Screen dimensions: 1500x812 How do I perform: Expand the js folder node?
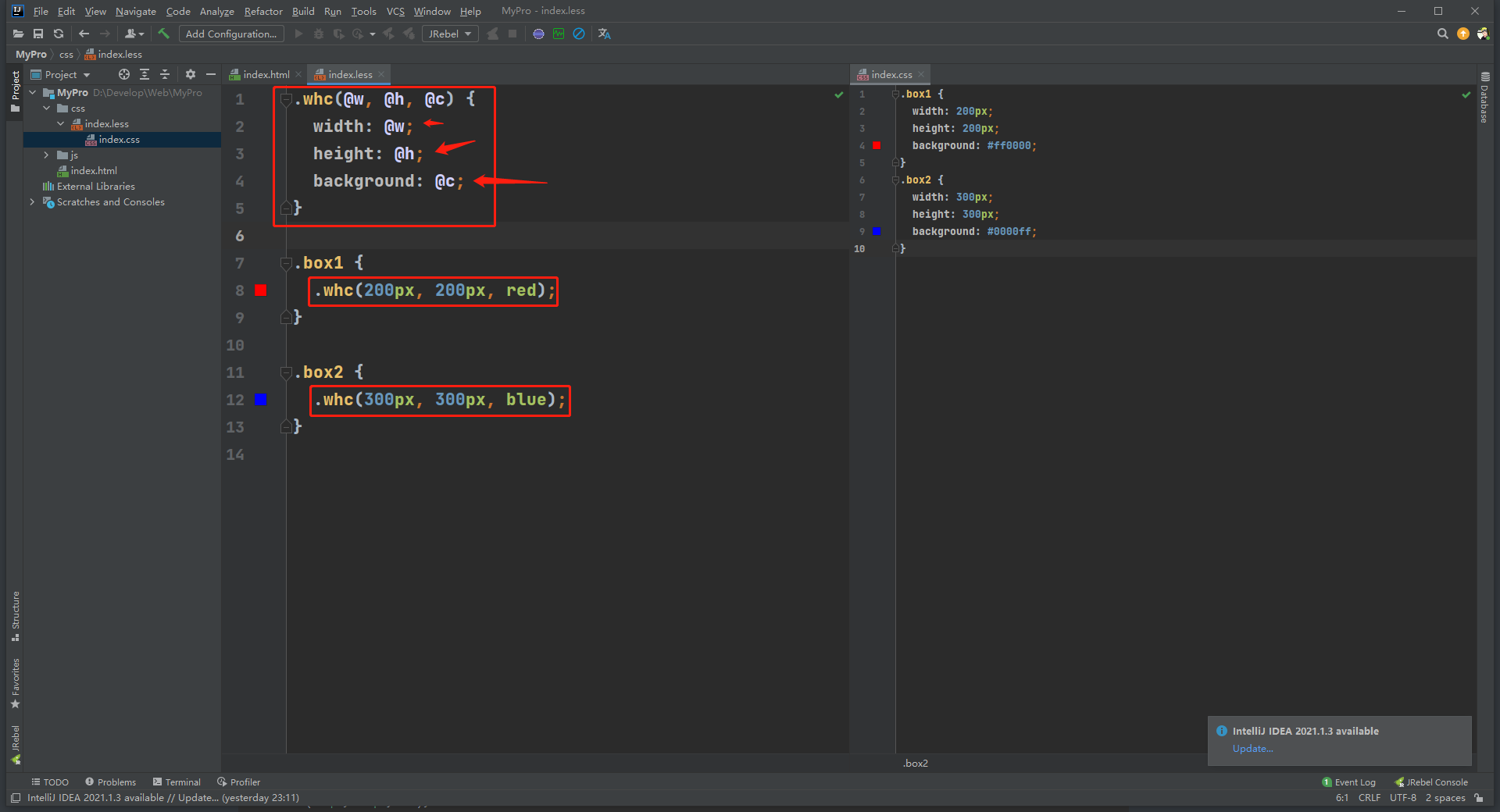point(47,155)
